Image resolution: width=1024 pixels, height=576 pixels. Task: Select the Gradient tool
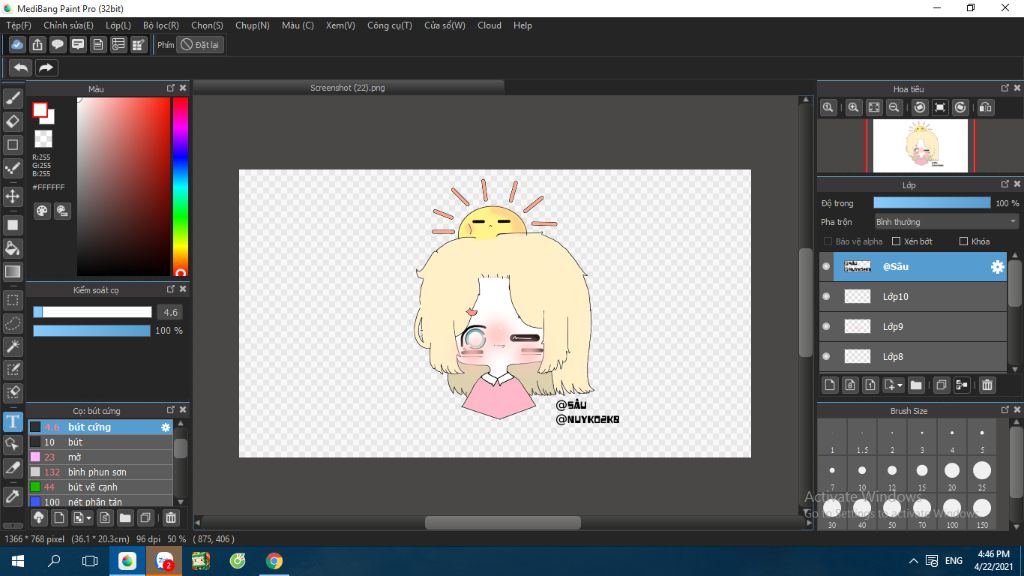pos(12,271)
